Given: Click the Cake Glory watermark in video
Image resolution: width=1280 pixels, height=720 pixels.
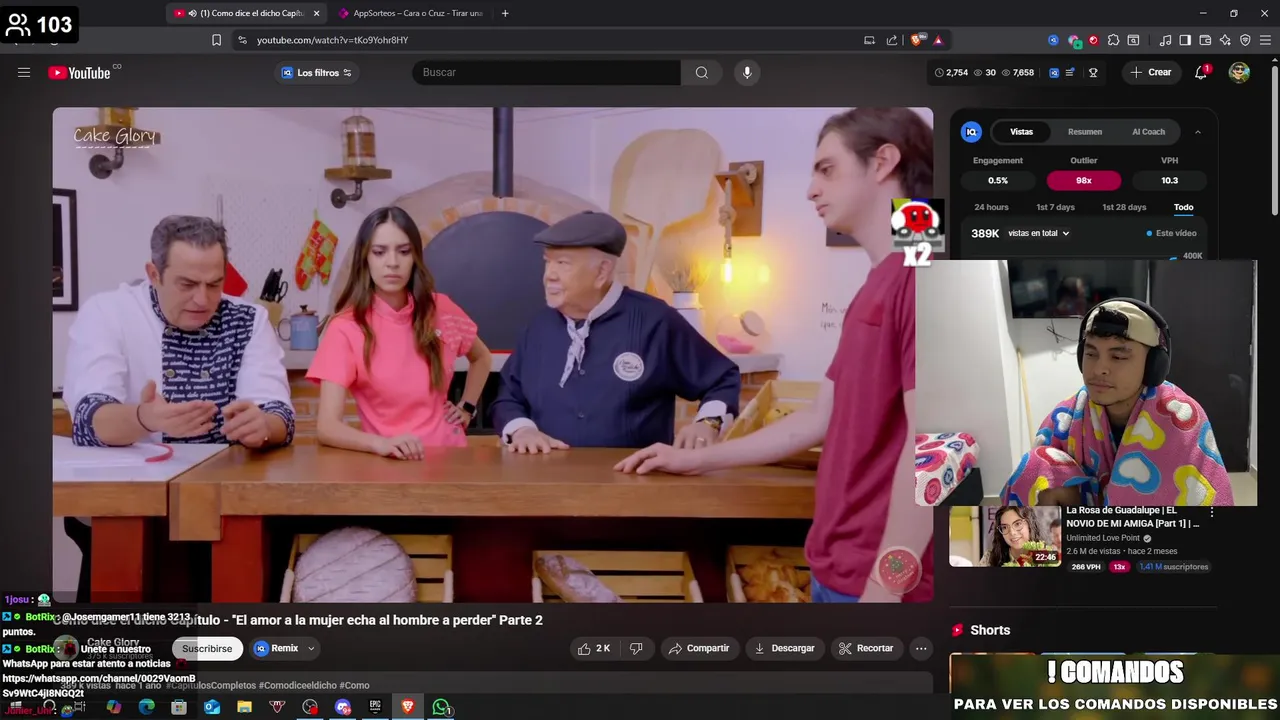Looking at the screenshot, I should pyautogui.click(x=114, y=136).
